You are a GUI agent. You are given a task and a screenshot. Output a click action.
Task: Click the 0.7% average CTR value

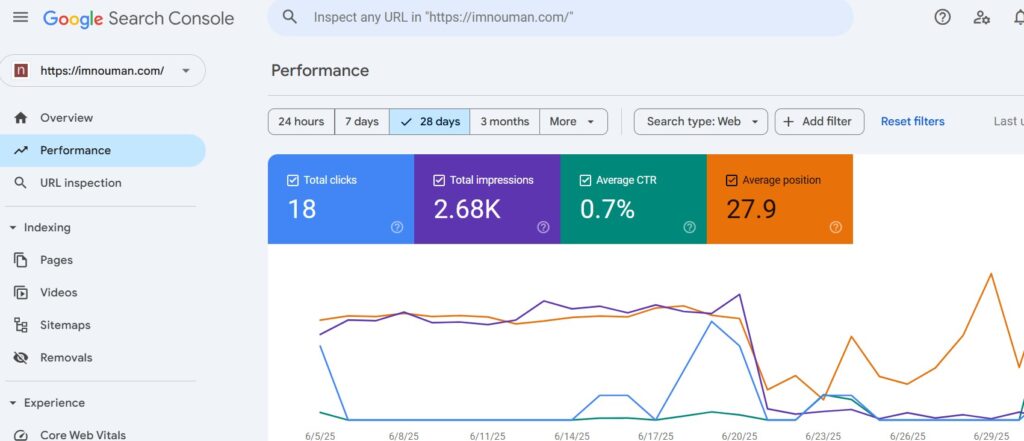(607, 209)
